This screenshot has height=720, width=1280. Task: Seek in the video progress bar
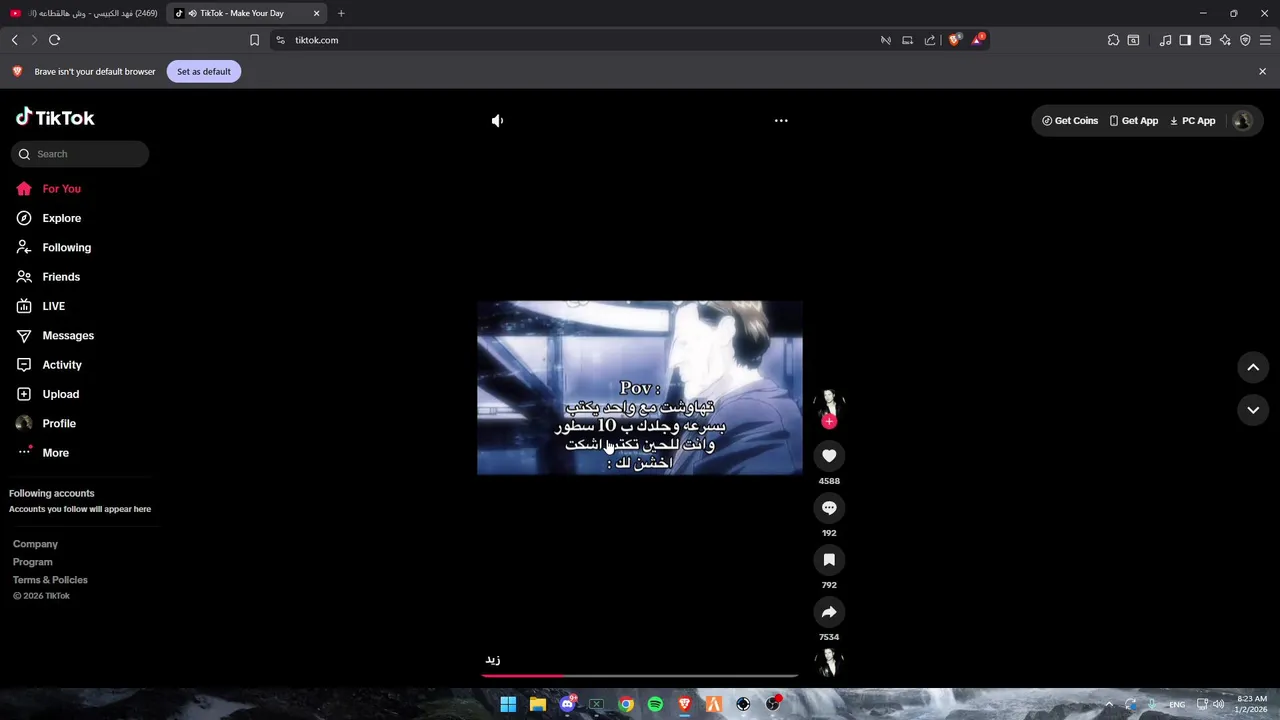click(x=640, y=676)
